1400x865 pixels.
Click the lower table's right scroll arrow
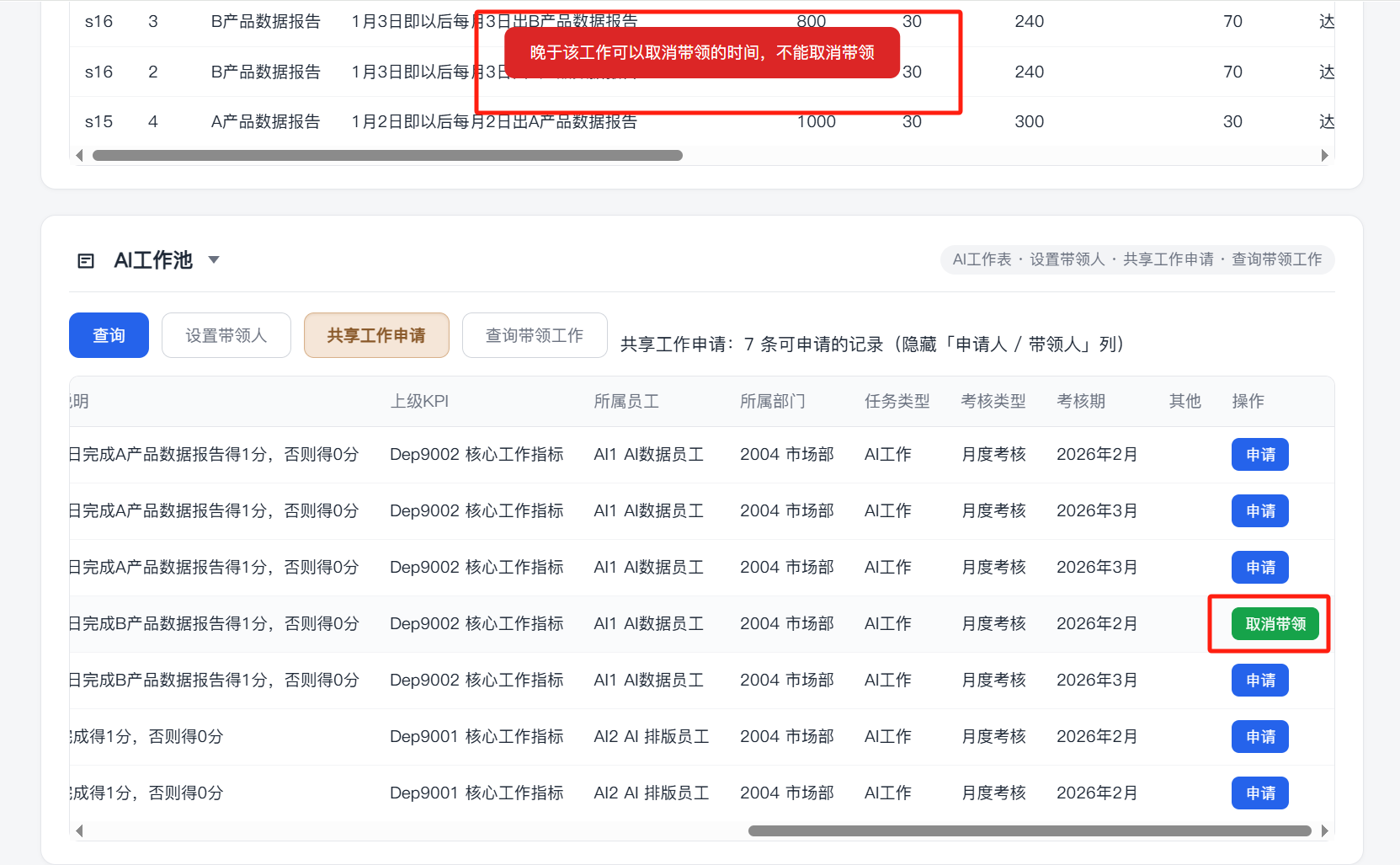tap(1324, 831)
